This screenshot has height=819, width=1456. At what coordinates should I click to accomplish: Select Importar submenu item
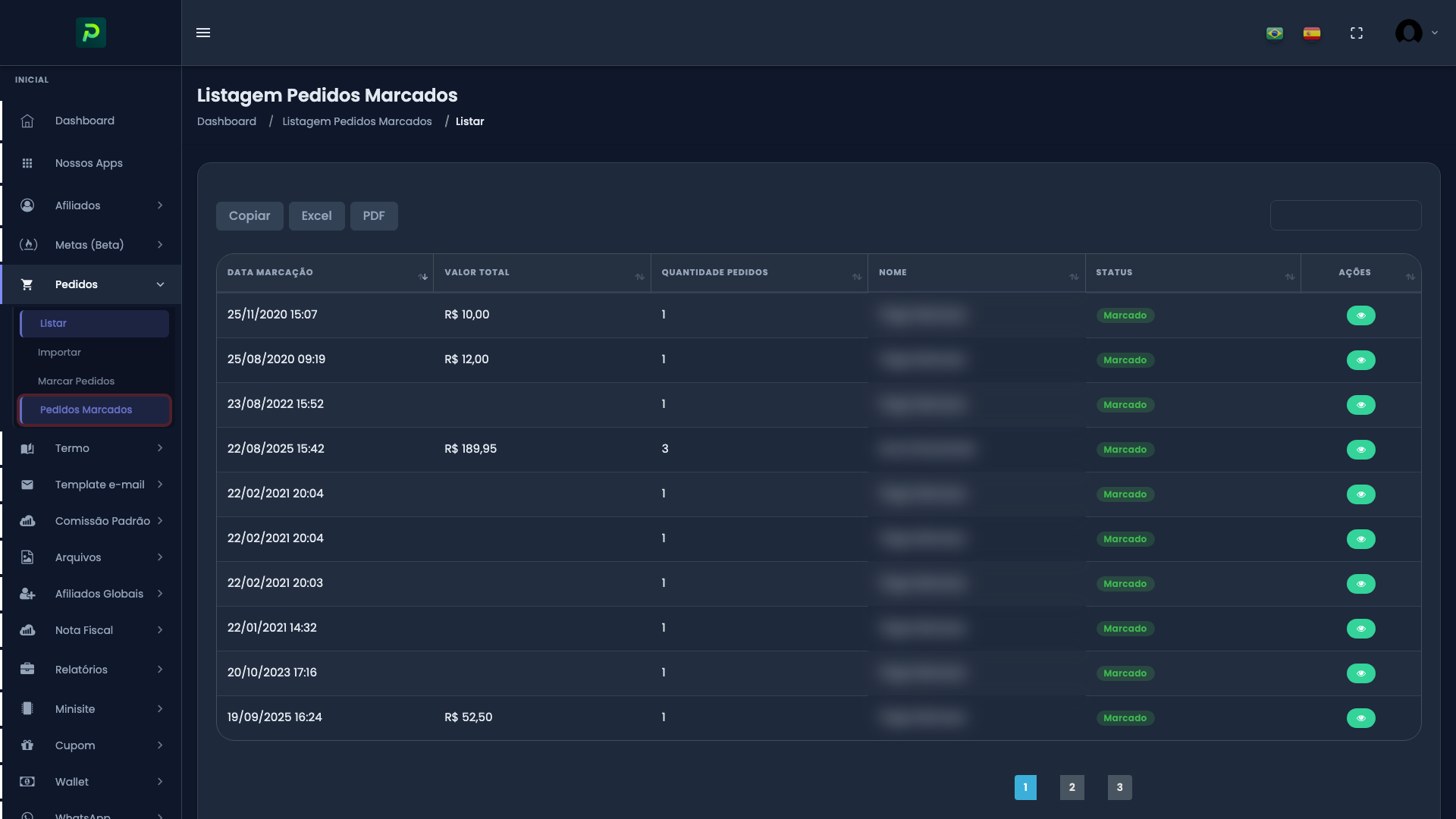click(59, 353)
